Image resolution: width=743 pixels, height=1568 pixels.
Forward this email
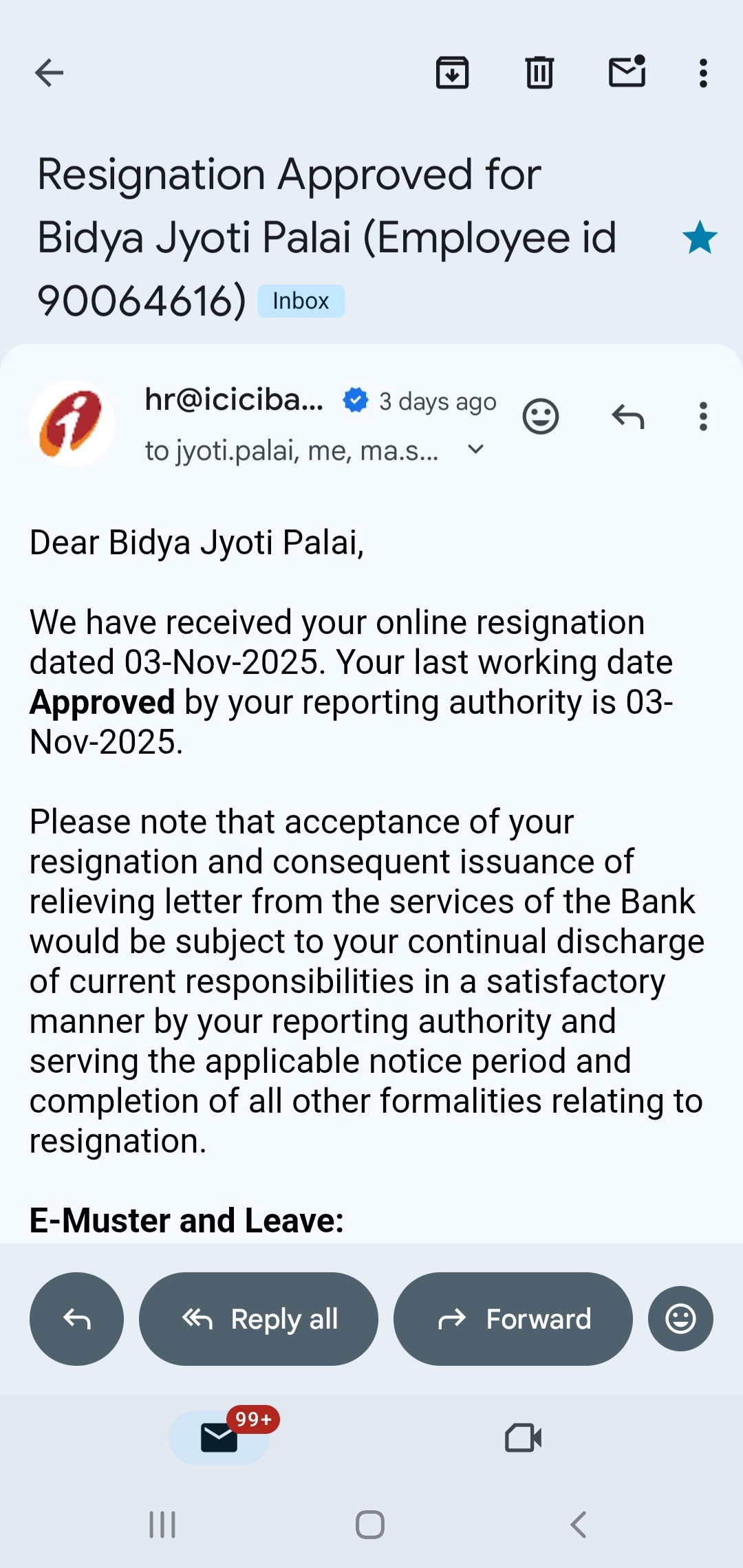[x=513, y=1319]
